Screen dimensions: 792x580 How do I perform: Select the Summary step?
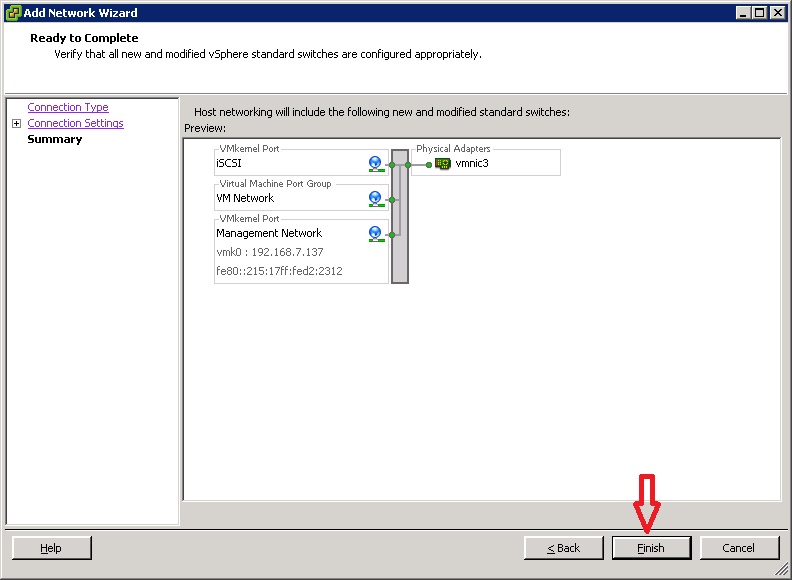[x=55, y=139]
